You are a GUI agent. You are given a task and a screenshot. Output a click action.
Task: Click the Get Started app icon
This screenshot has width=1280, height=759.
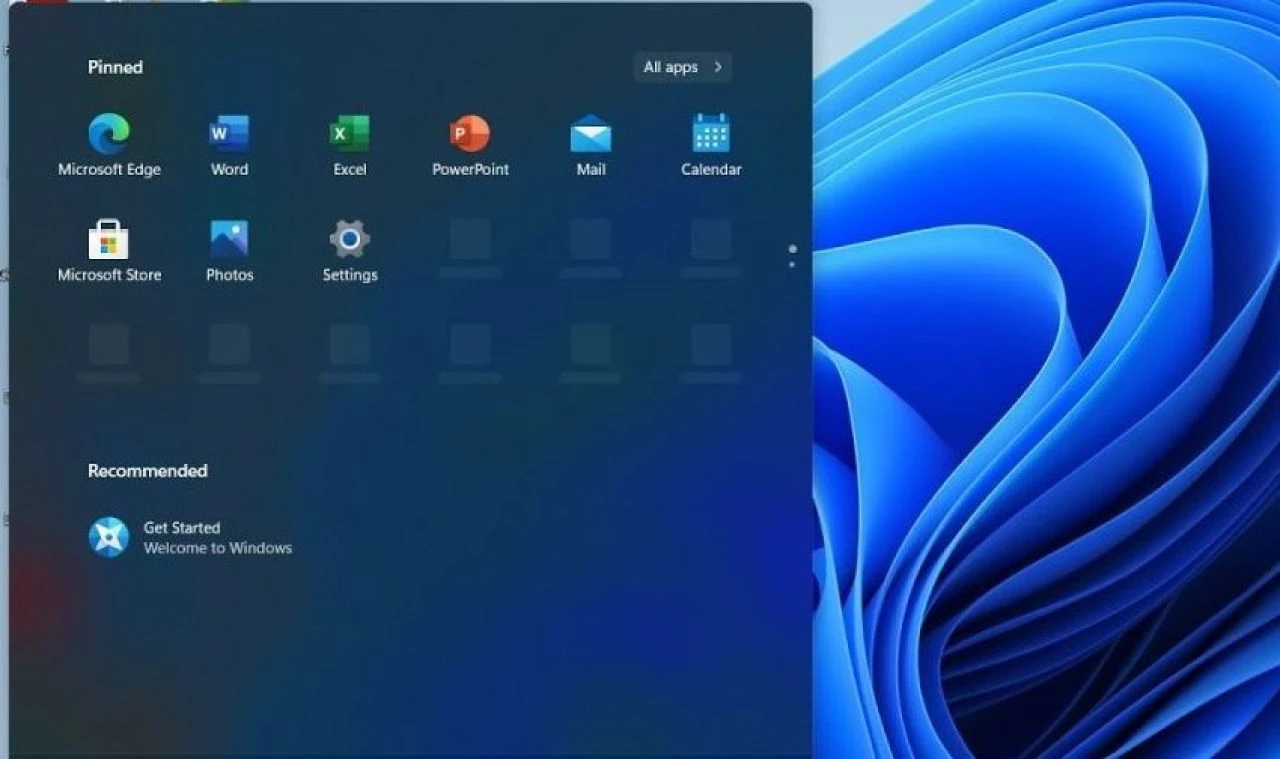[x=107, y=537]
